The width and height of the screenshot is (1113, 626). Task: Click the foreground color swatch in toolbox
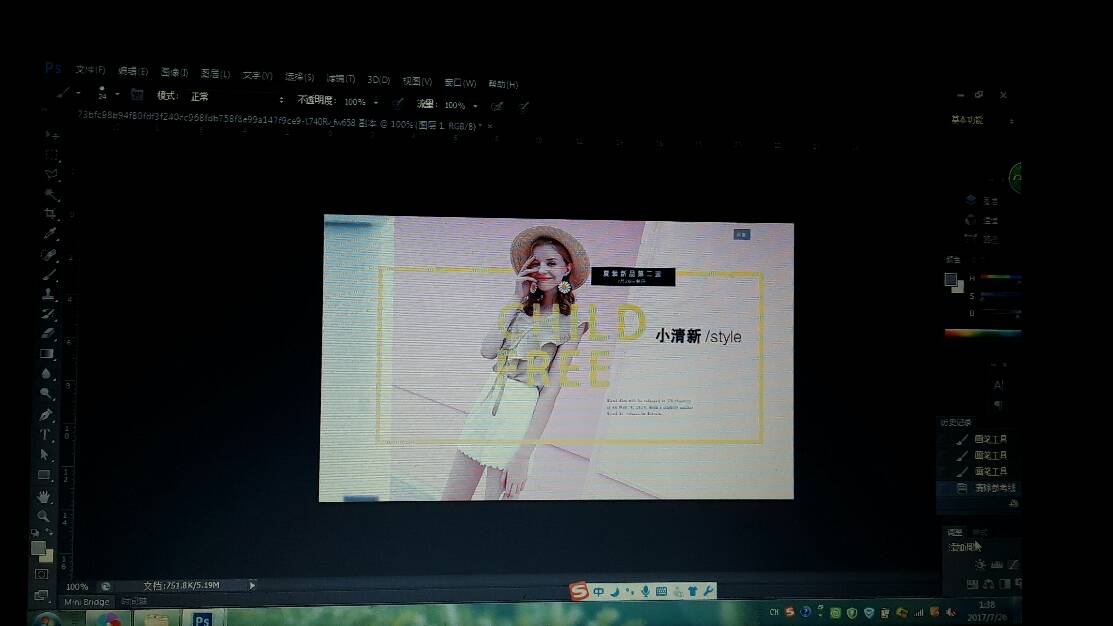[x=38, y=548]
